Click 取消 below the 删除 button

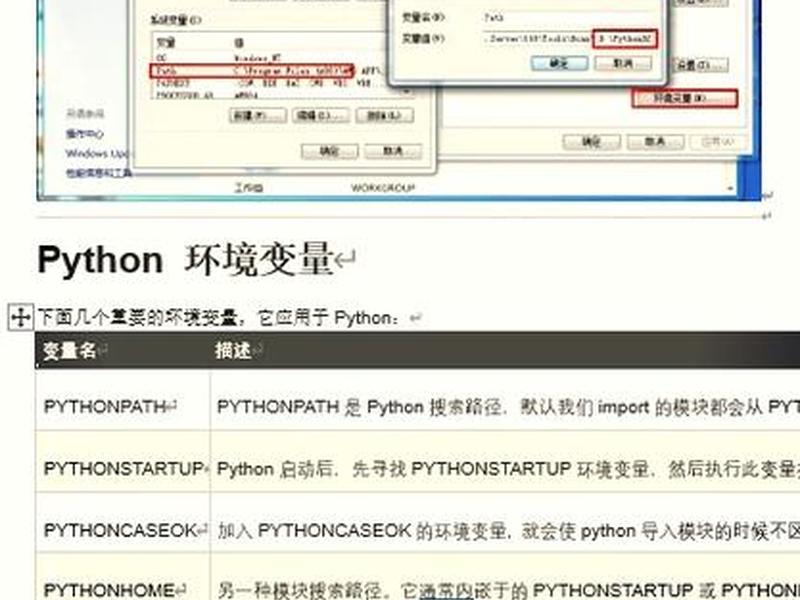pos(393,151)
